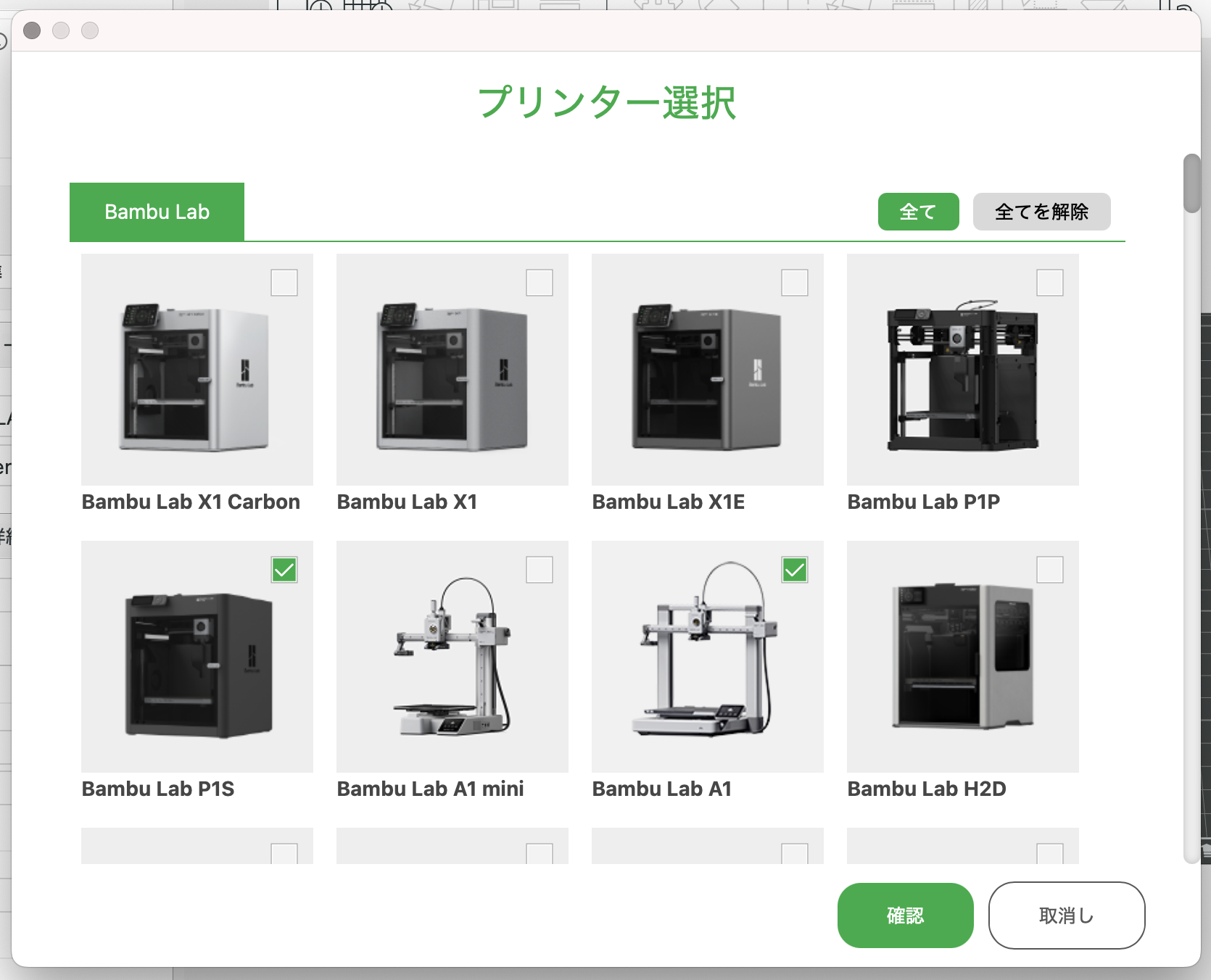Viewport: 1211px width, 980px height.
Task: Check the Bambu Lab X1E checkbox
Action: (795, 283)
